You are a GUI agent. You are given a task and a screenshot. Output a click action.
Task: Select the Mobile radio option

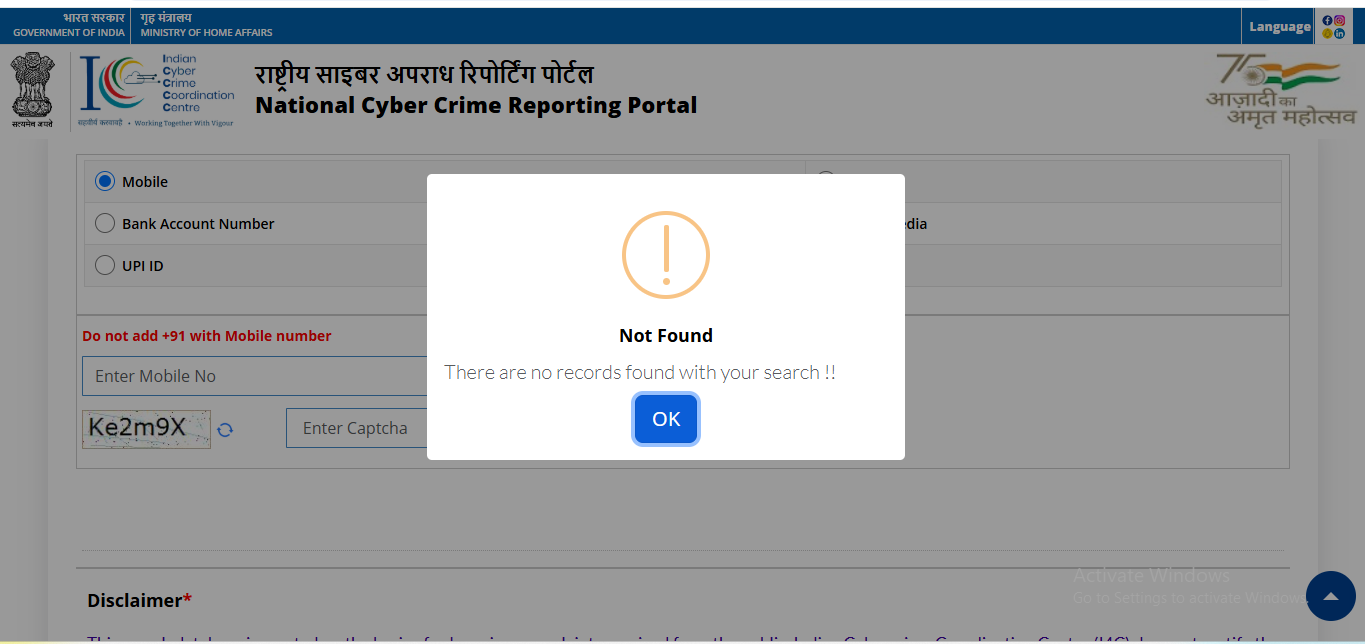105,182
